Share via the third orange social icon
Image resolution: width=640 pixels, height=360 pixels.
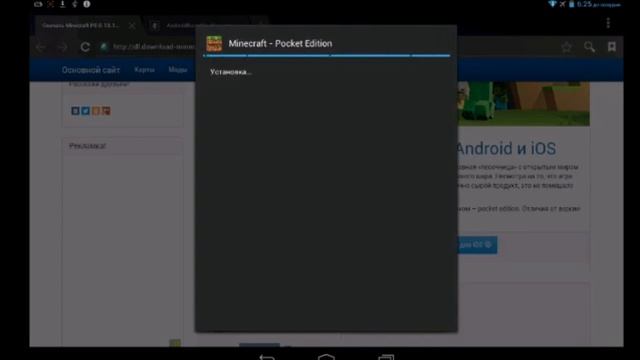click(96, 111)
